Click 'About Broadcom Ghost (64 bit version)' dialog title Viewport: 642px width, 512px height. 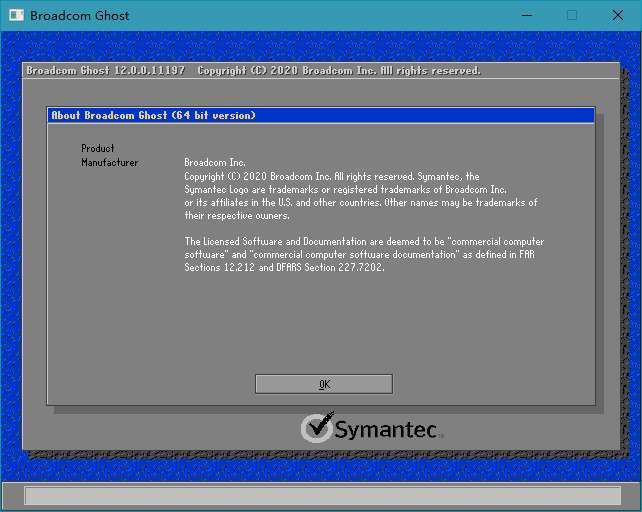coord(153,116)
